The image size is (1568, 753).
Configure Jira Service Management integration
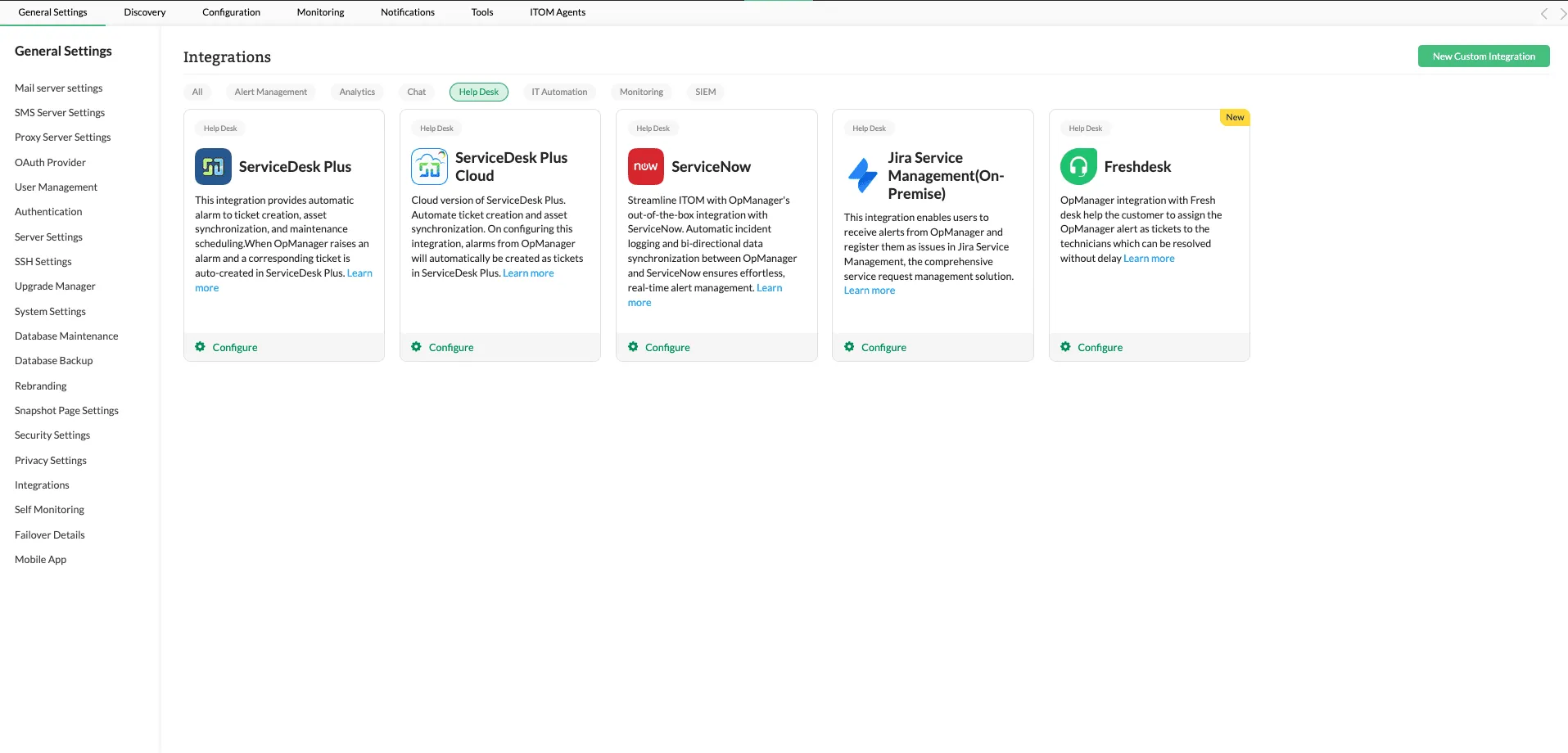pos(883,347)
